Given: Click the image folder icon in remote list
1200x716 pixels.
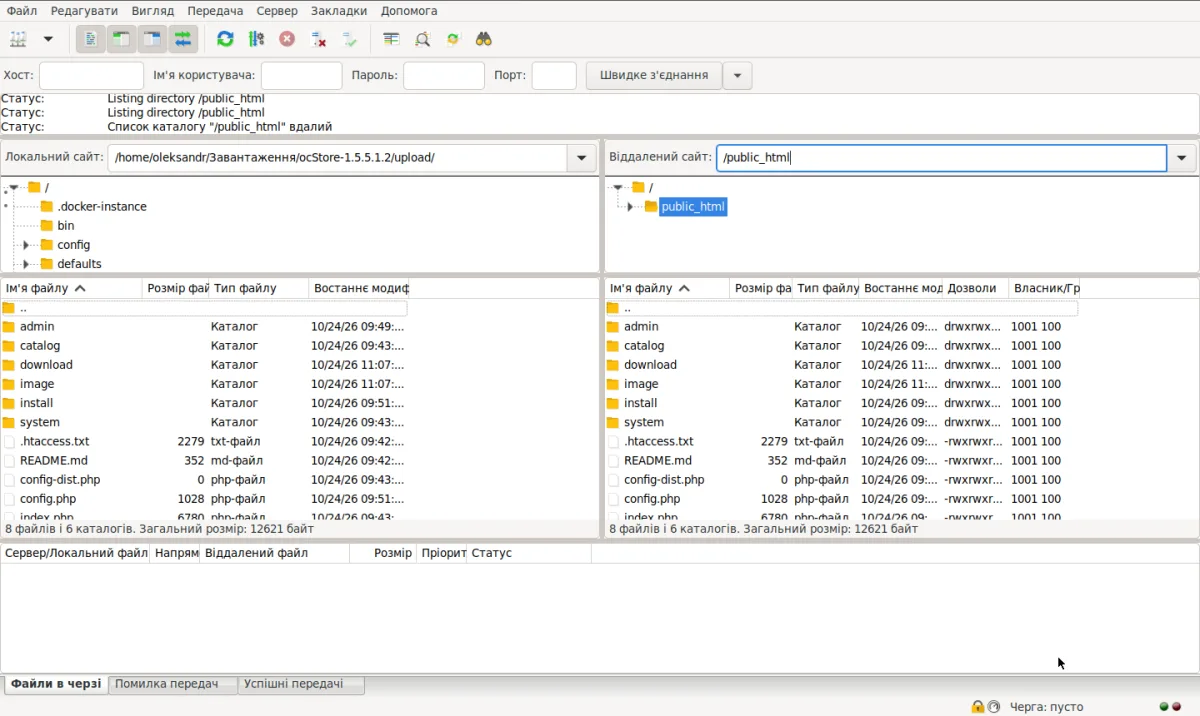Looking at the screenshot, I should point(613,384).
